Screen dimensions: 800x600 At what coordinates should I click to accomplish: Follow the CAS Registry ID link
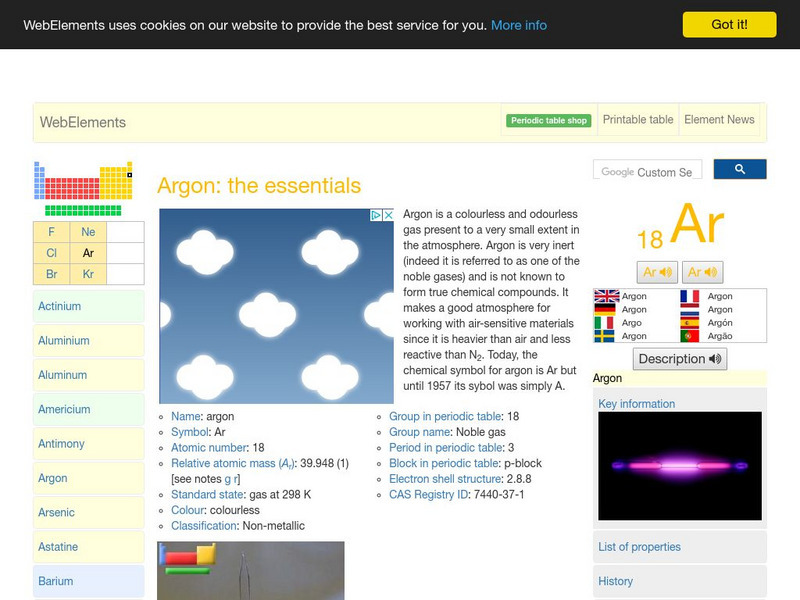click(x=429, y=495)
